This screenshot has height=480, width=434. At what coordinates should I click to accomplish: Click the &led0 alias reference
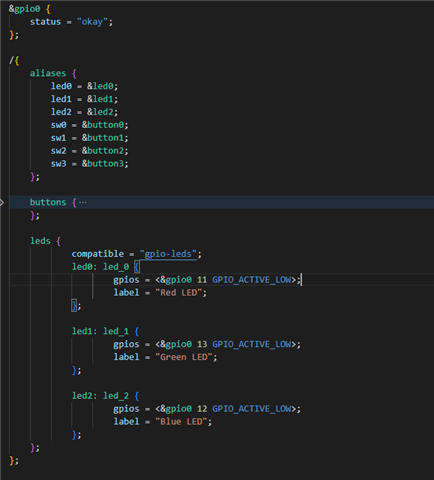tap(100, 86)
